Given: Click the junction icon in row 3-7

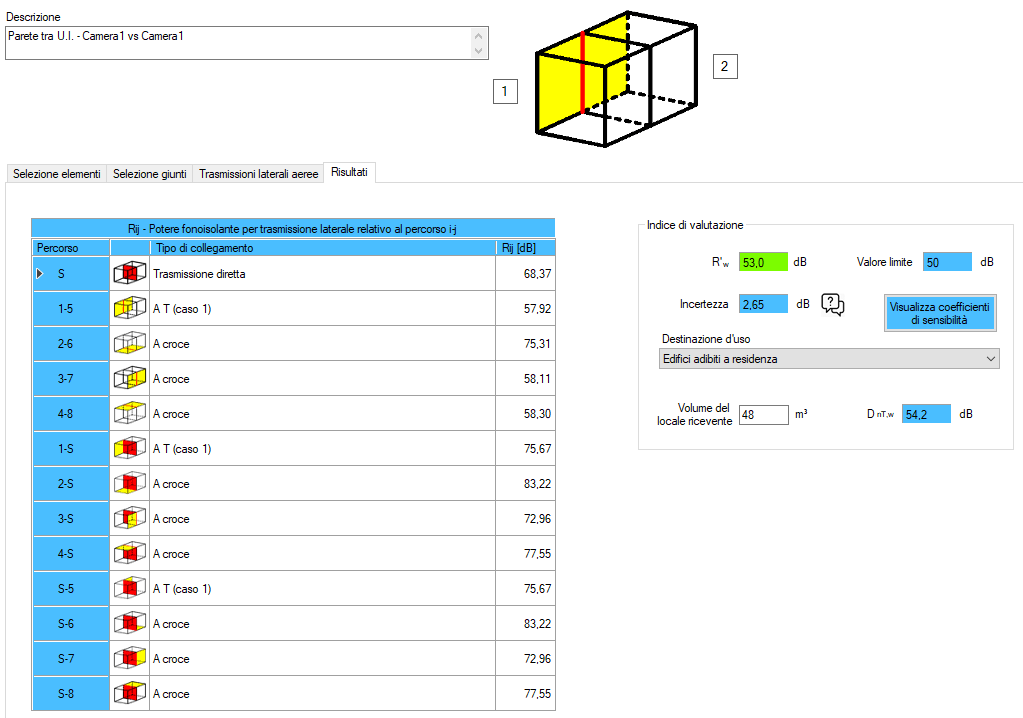Looking at the screenshot, I should pos(129,379).
